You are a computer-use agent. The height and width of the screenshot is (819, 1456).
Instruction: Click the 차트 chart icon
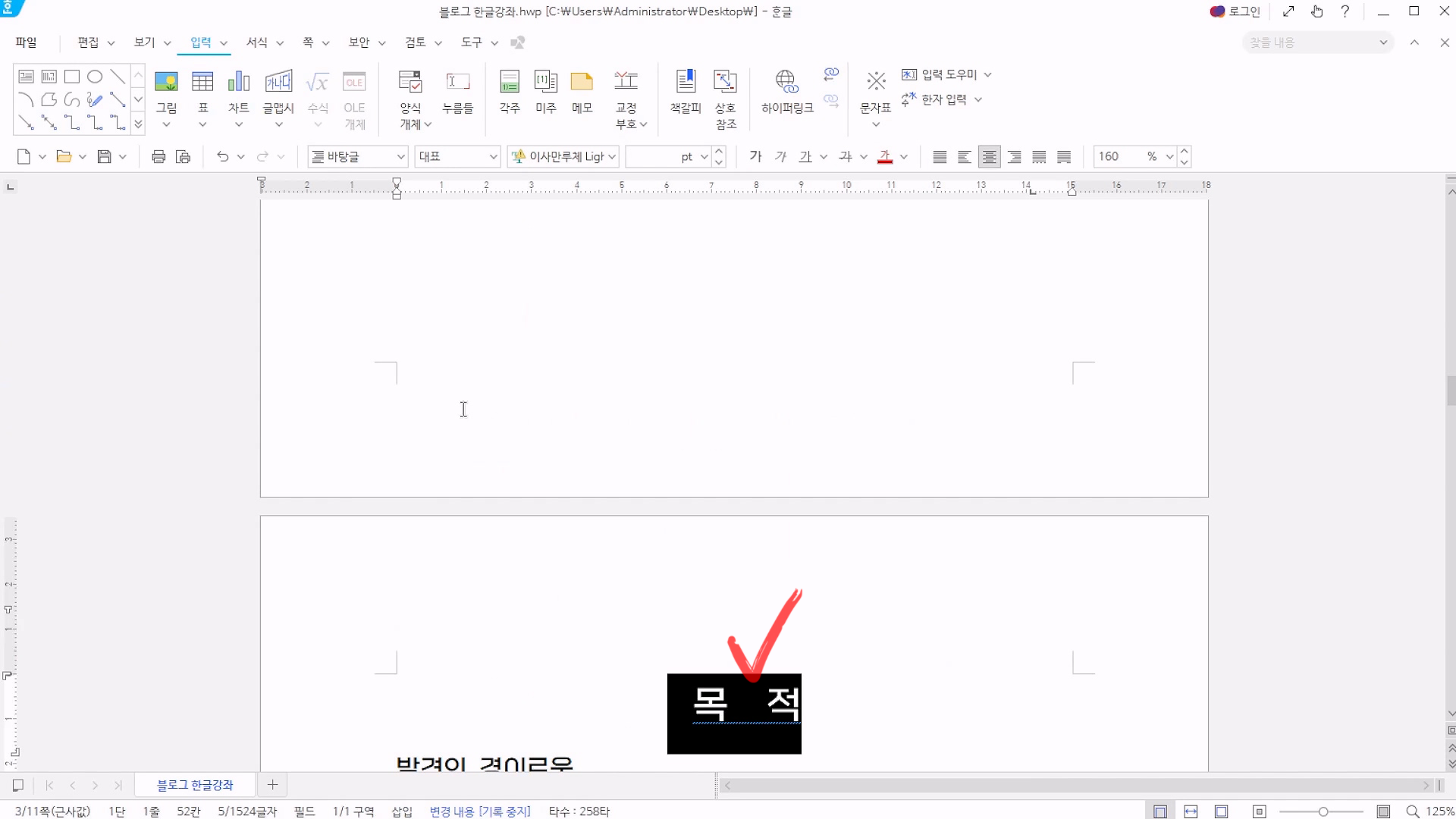pyautogui.click(x=238, y=82)
